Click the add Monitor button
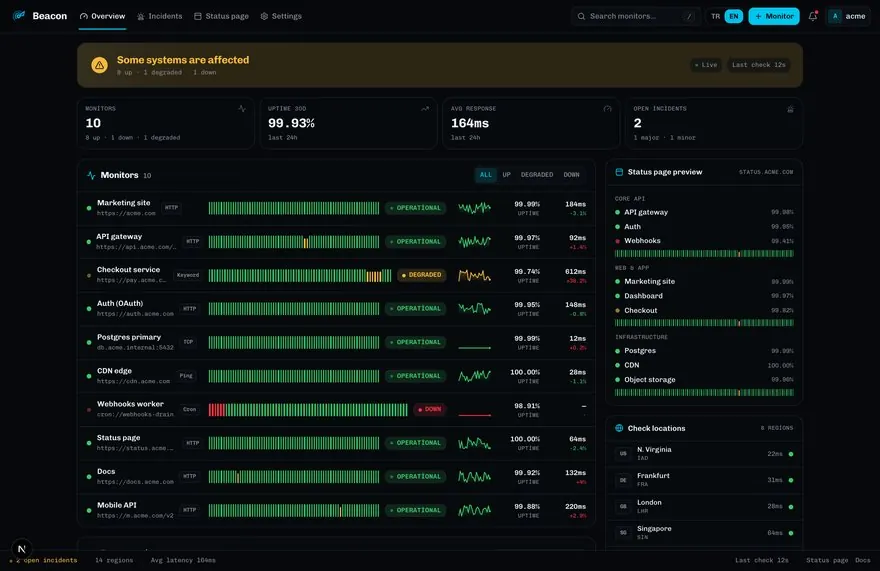Viewport: 880px width, 571px height. (774, 16)
